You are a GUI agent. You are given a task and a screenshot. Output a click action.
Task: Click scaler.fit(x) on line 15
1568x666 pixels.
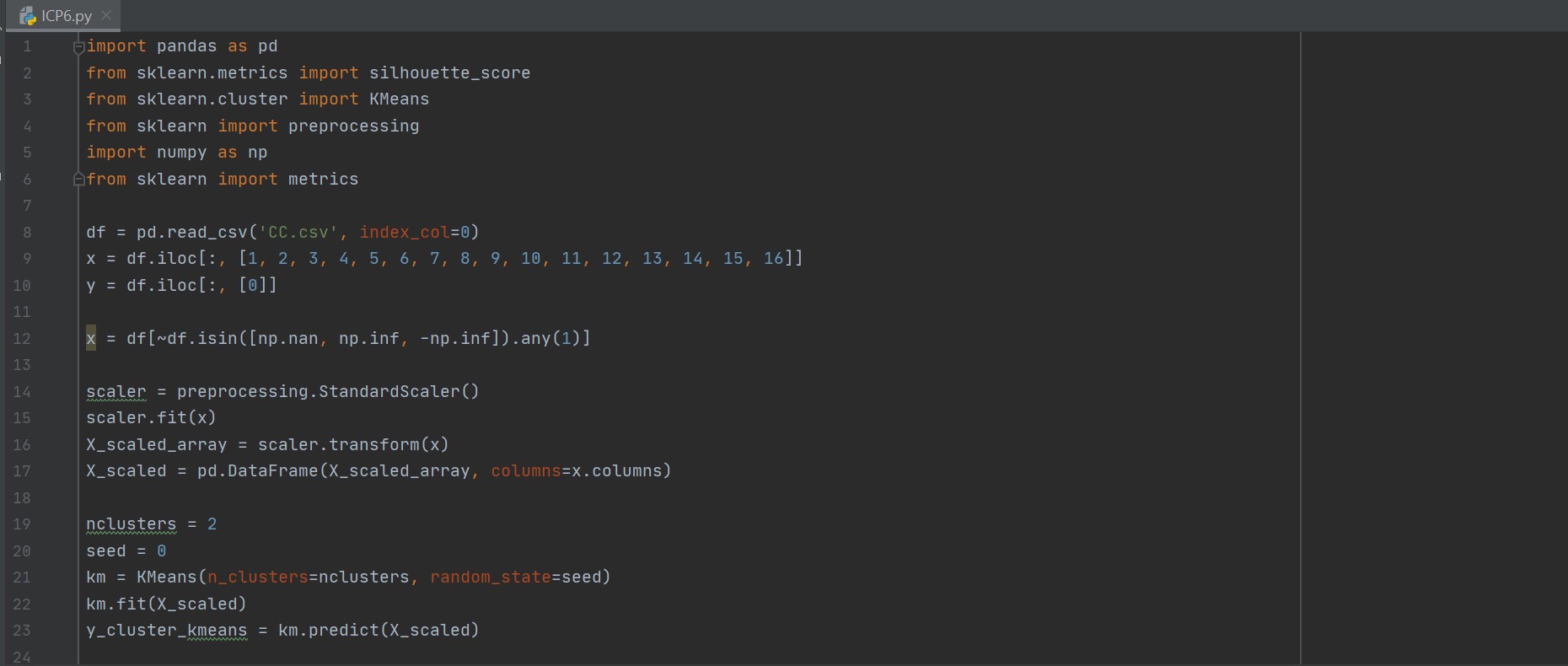click(152, 418)
